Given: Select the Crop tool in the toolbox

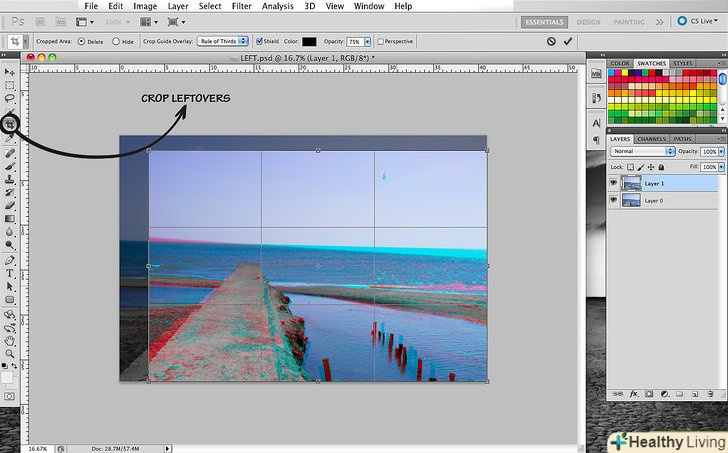Looking at the screenshot, I should click(x=10, y=125).
